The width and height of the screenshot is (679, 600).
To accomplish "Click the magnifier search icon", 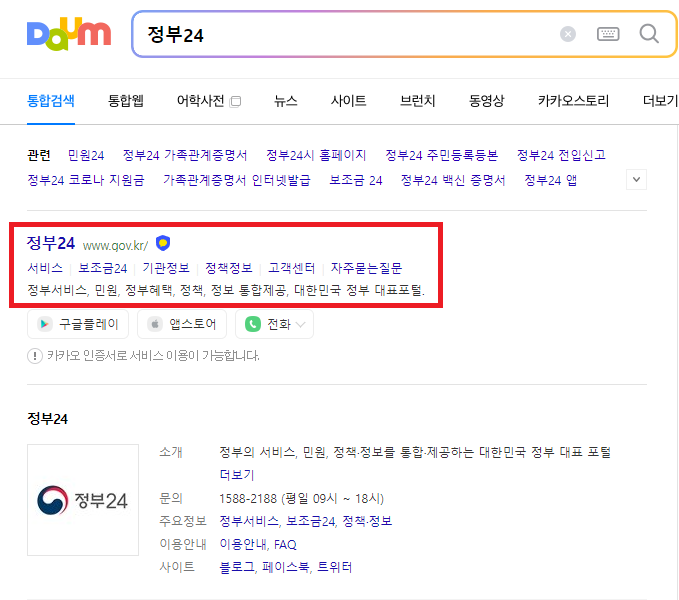I will coord(649,34).
